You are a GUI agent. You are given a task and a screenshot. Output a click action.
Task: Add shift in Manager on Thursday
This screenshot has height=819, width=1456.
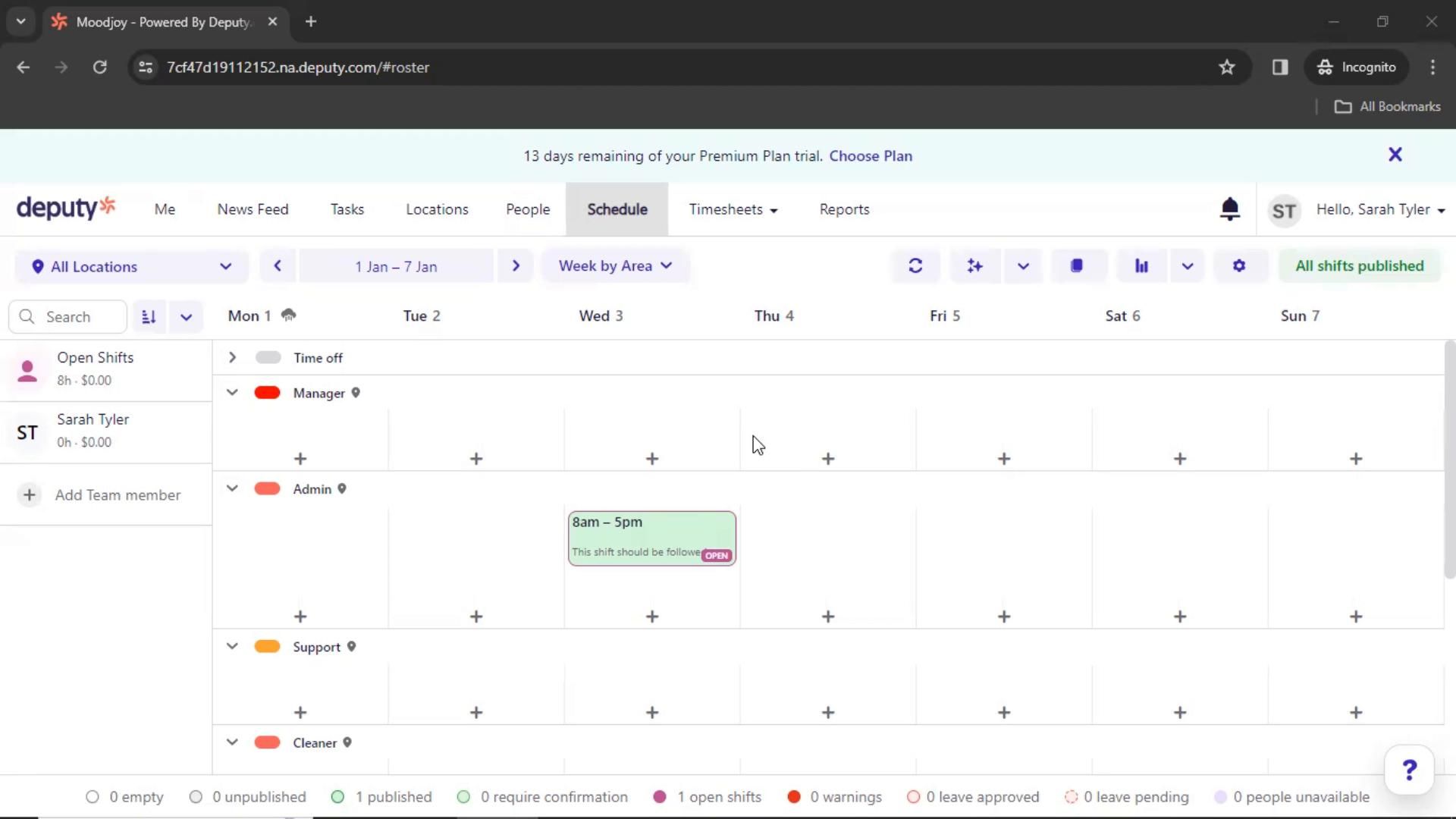(828, 459)
